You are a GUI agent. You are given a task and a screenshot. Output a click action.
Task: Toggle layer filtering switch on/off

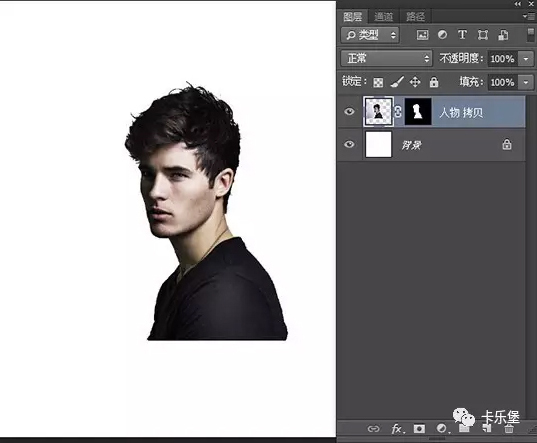click(530, 35)
